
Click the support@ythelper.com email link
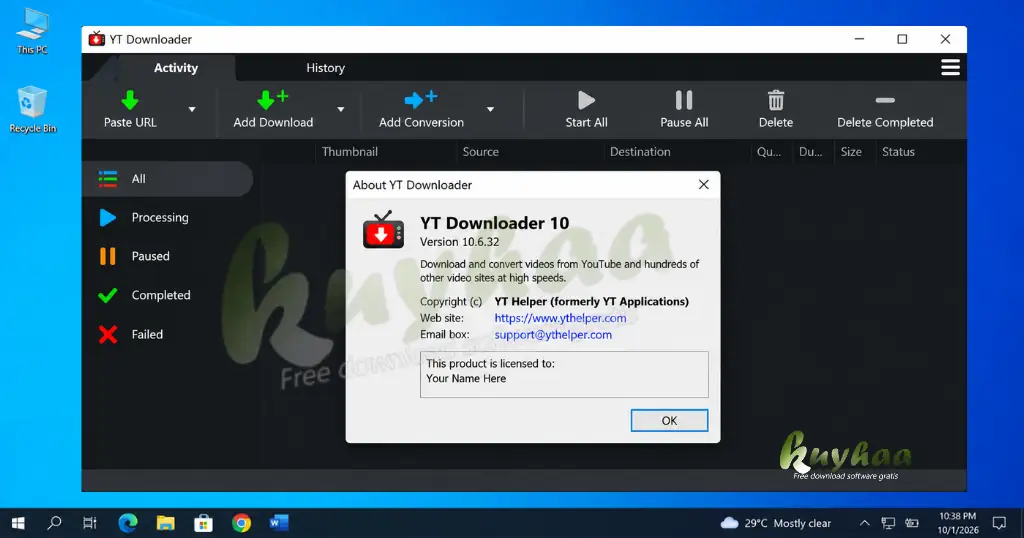coord(552,334)
